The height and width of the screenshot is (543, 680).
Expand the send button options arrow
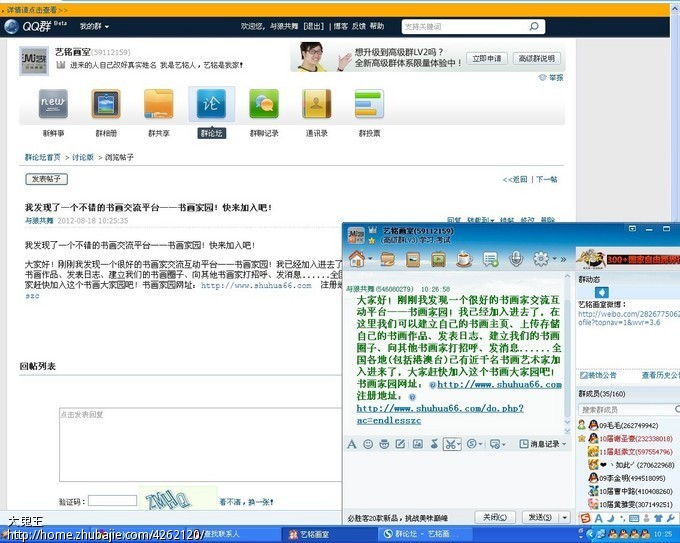click(565, 517)
